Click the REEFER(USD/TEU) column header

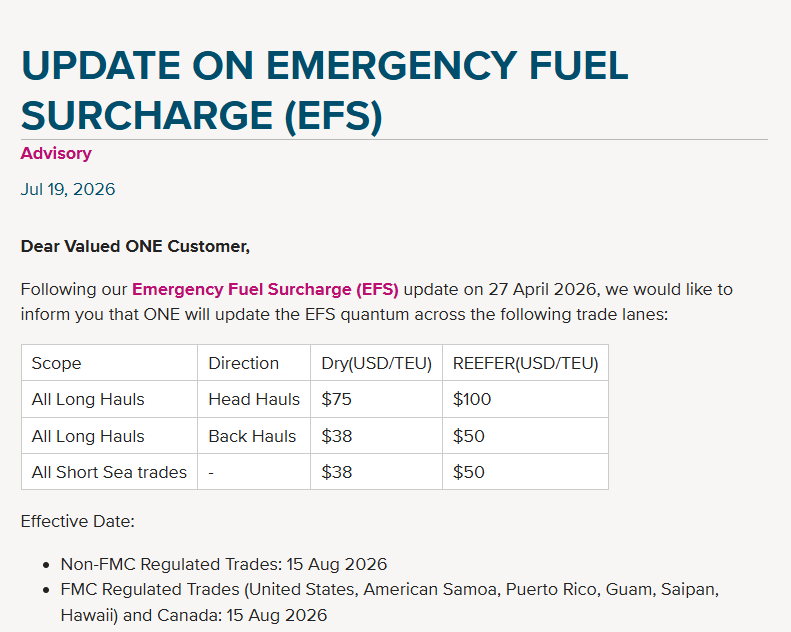525,363
